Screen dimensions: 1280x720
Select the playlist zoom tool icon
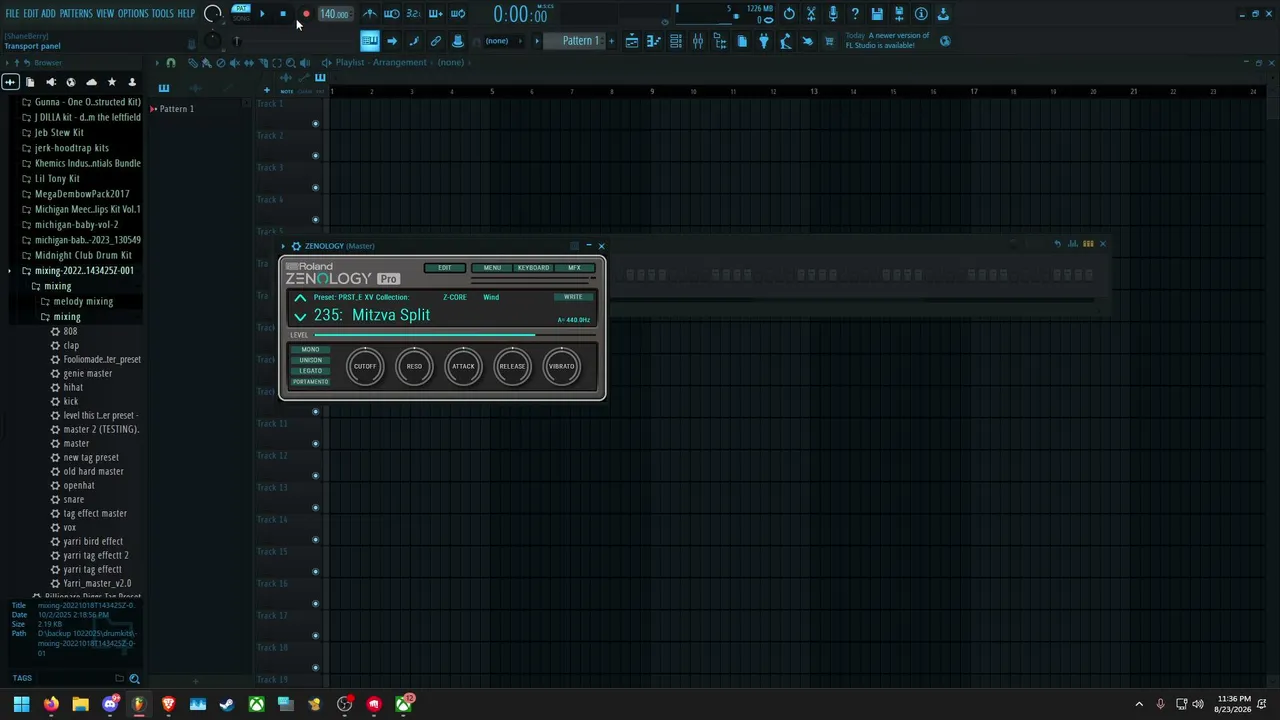[x=291, y=63]
